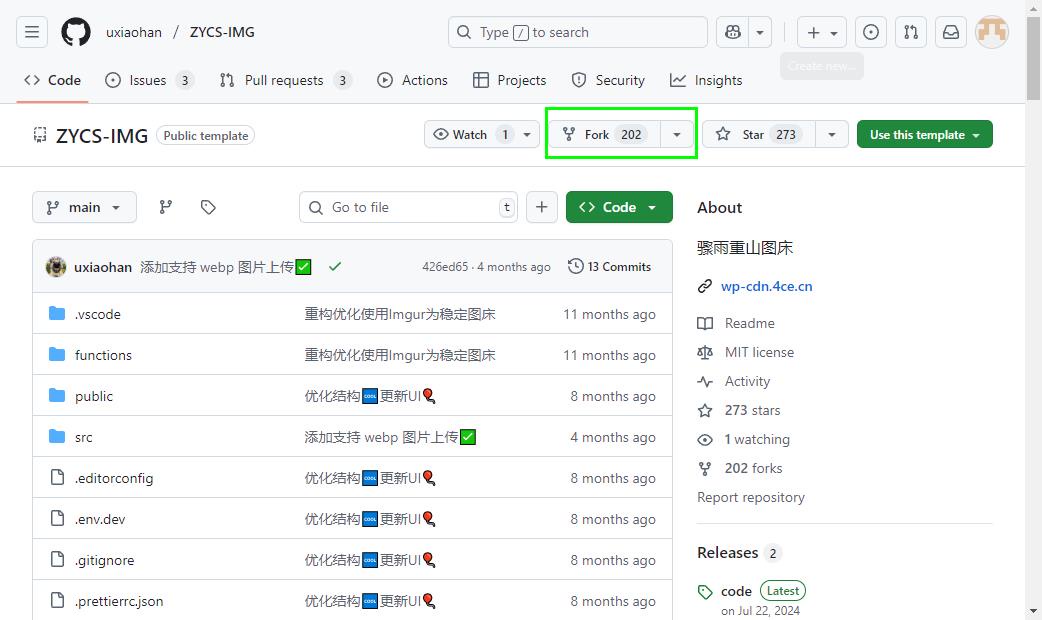Open Copilot chat icon
Image resolution: width=1042 pixels, height=620 pixels.
733,32
